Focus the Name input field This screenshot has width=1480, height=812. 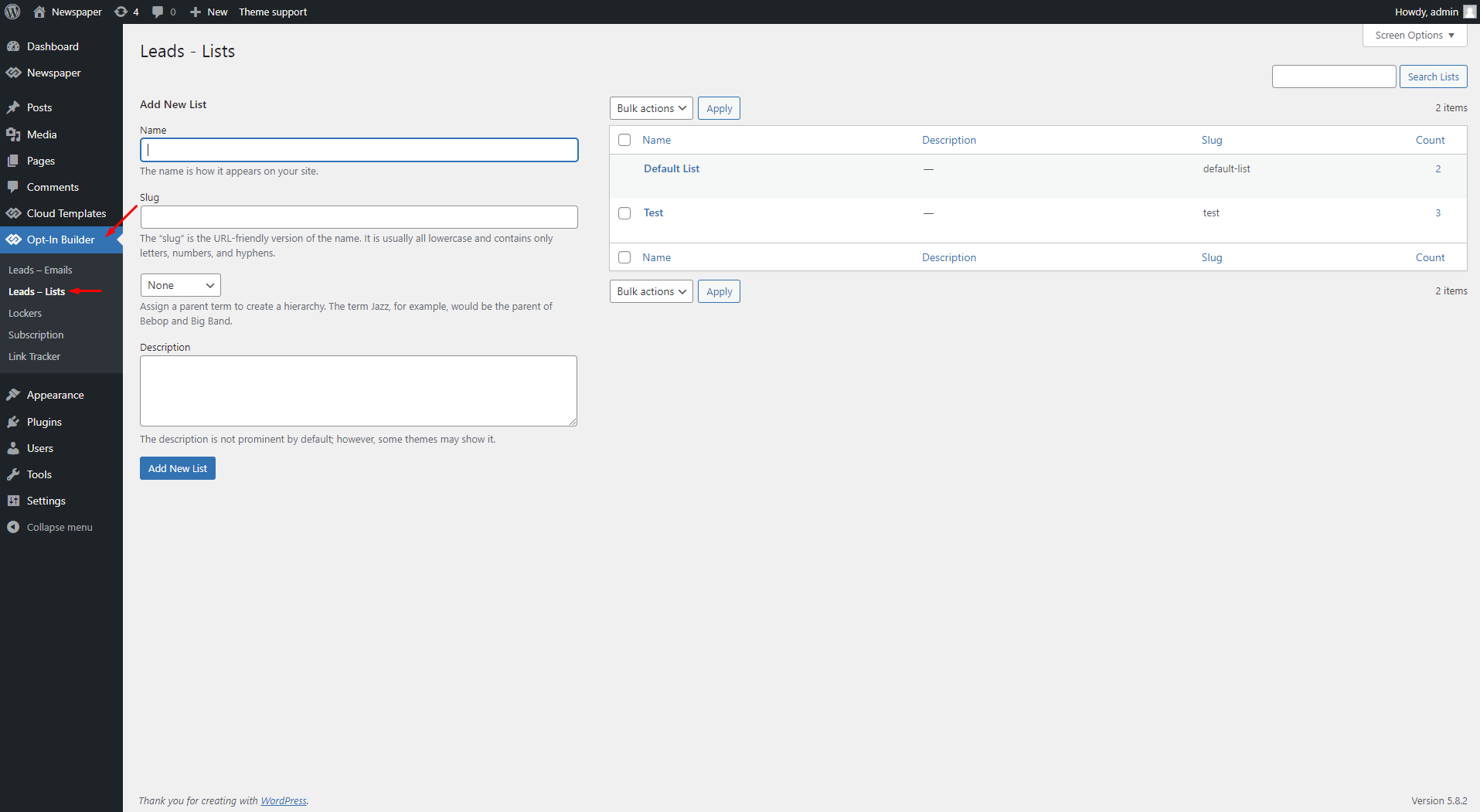point(359,150)
